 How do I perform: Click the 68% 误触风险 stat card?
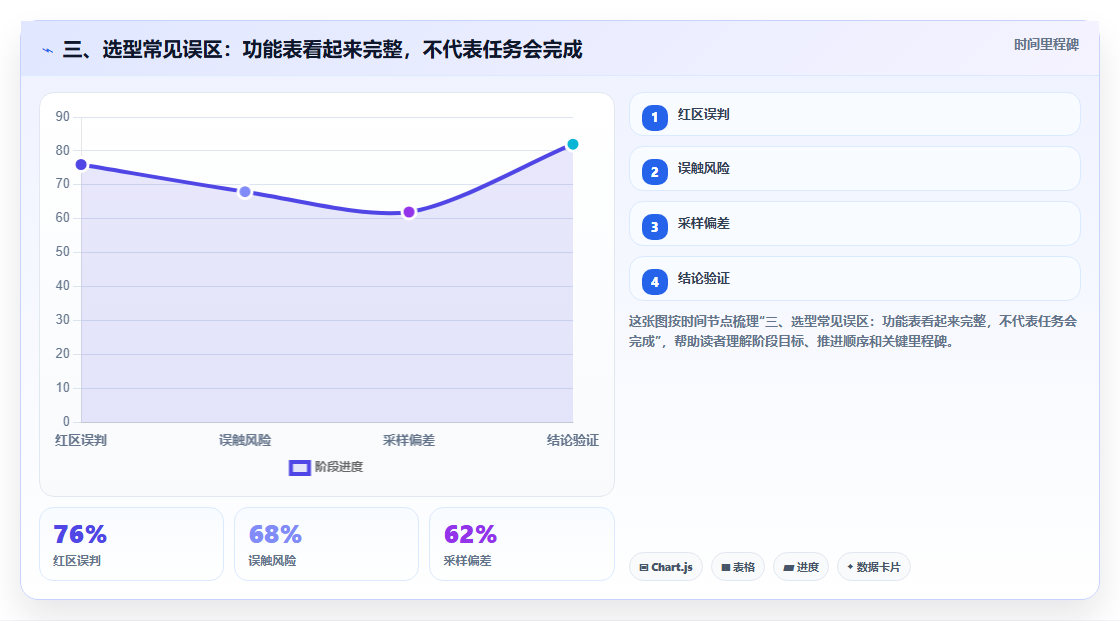click(x=326, y=545)
